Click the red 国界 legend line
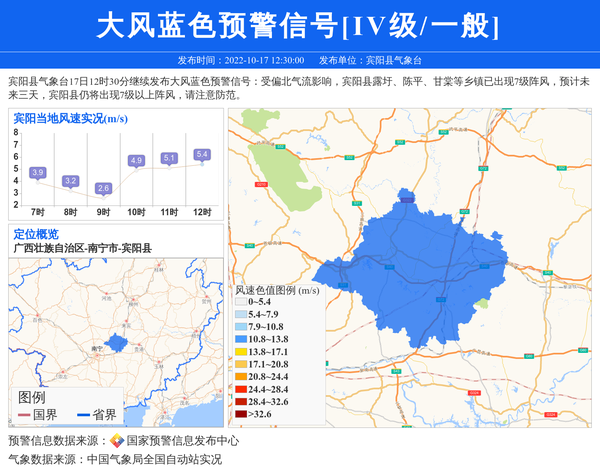Image resolution: width=600 pixels, height=471 pixels. point(24,414)
